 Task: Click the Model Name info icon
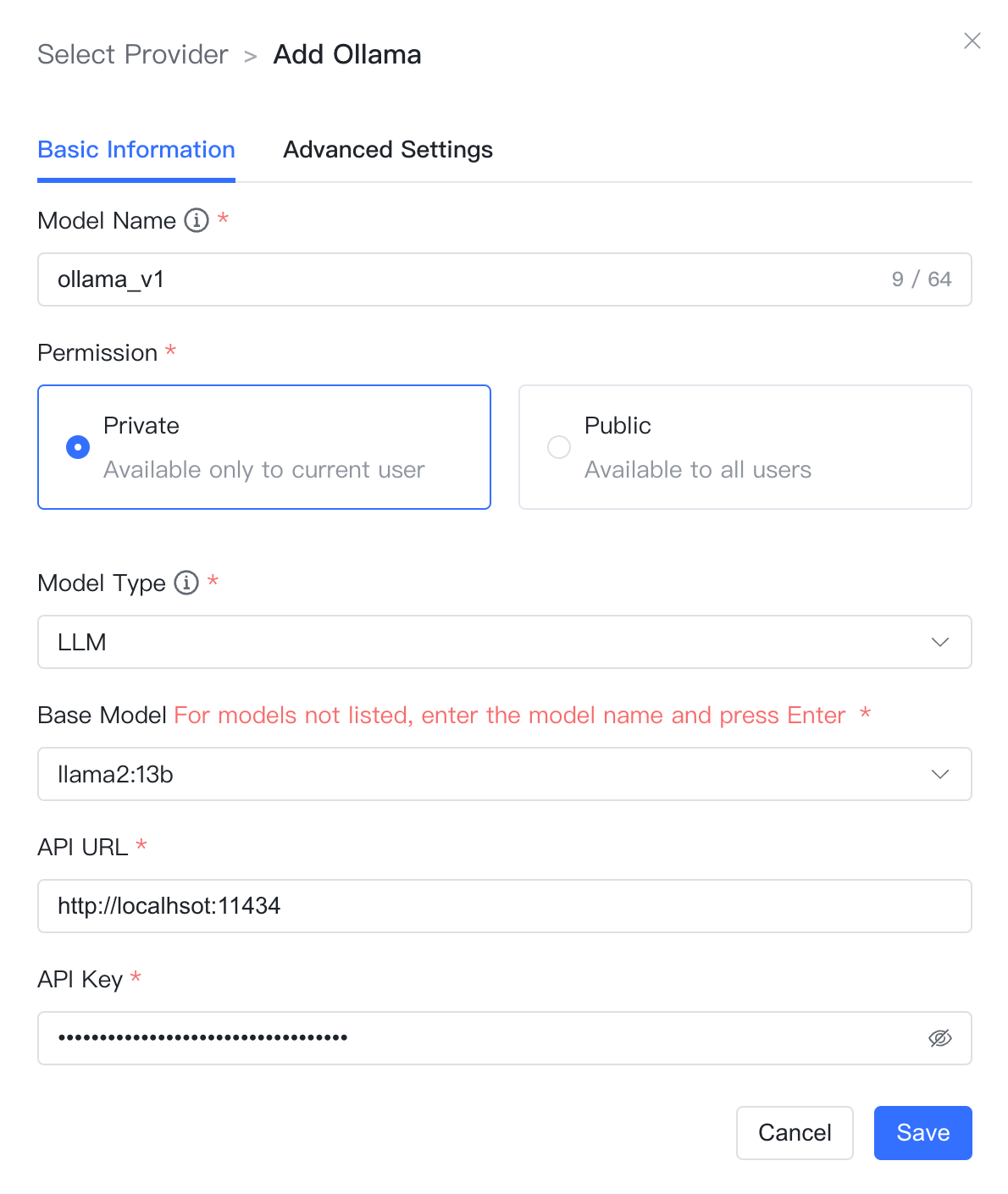point(197,220)
